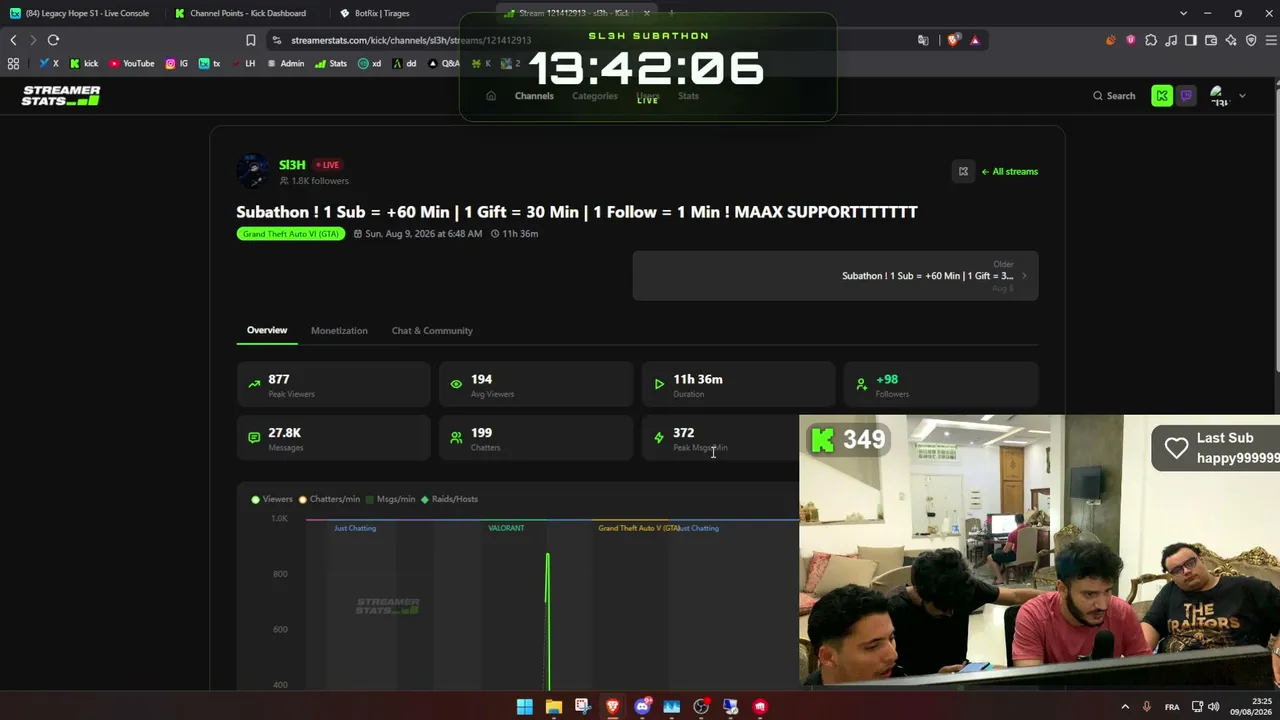Select the Overview tab
The width and height of the screenshot is (1280, 720).
coord(267,330)
